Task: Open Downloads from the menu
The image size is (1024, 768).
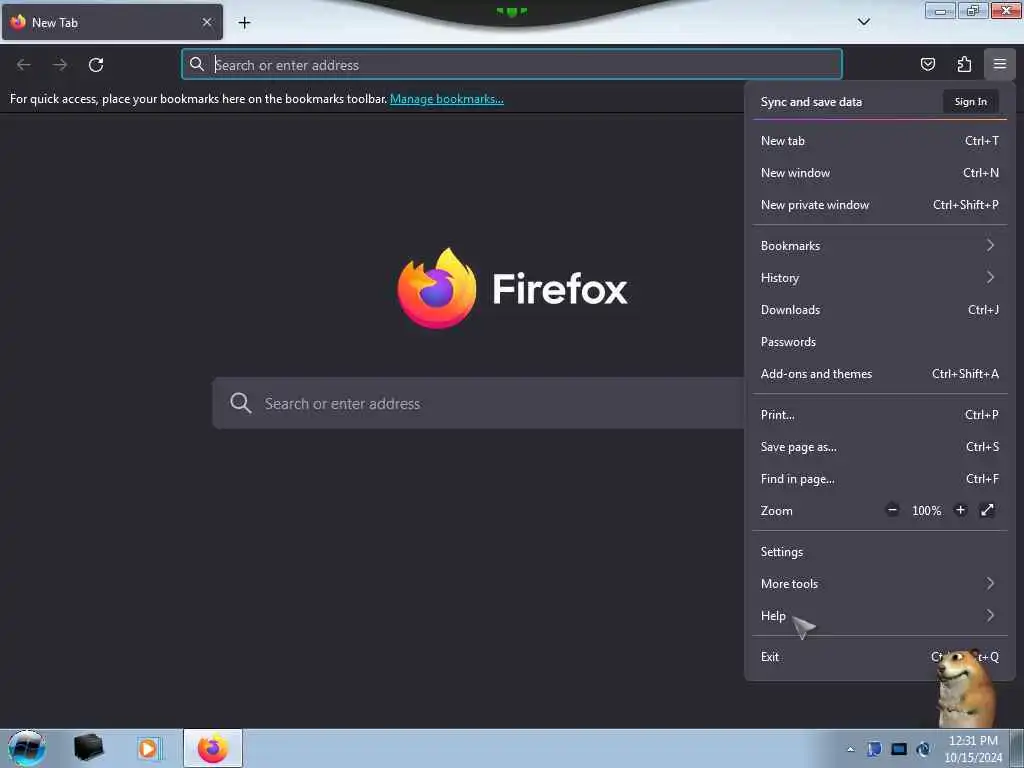Action: (880, 310)
